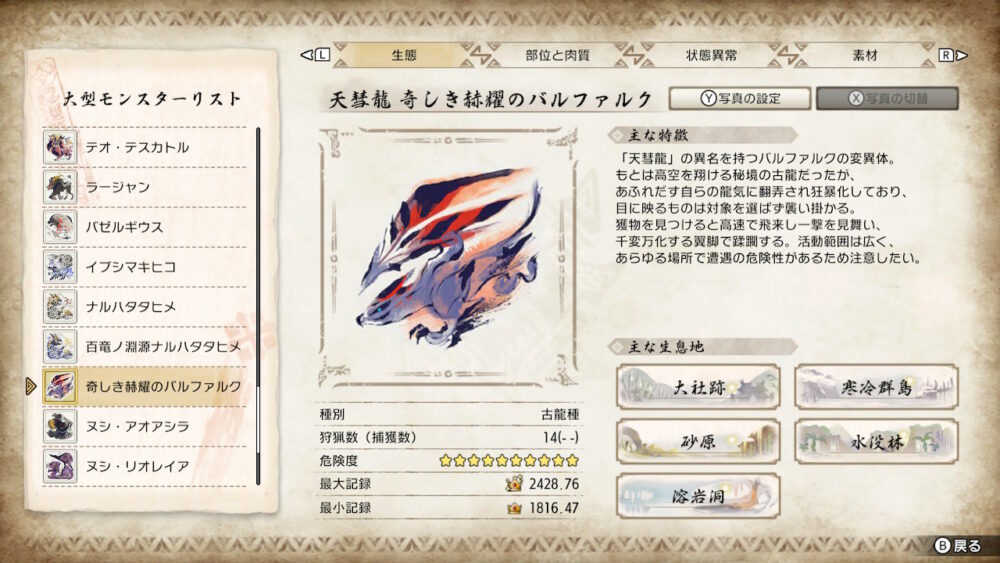Click the 写真の設定 button
The width and height of the screenshot is (1000, 563).
pos(740,98)
